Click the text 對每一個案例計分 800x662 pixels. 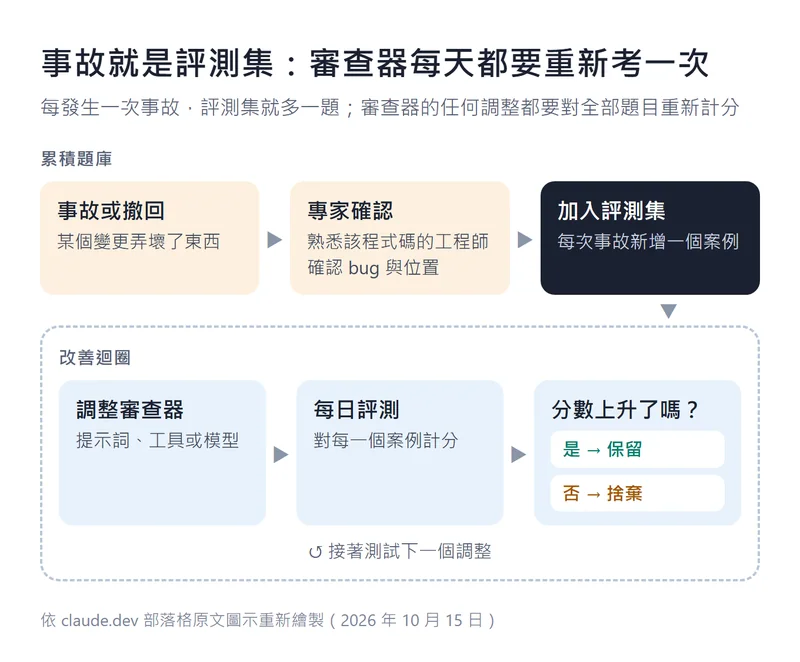coord(386,440)
